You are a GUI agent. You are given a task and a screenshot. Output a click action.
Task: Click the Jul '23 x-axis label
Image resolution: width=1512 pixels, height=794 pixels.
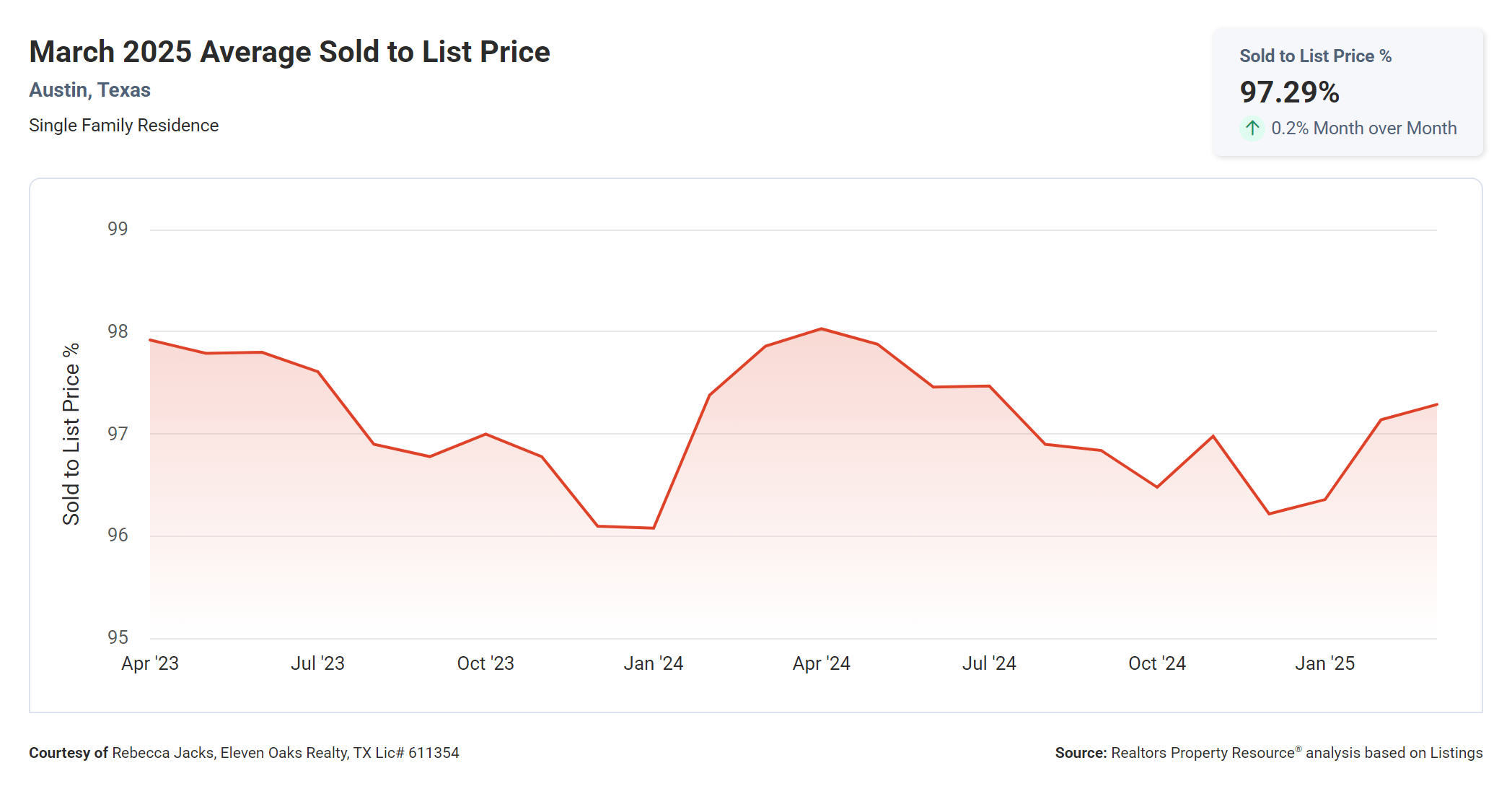[x=317, y=663]
